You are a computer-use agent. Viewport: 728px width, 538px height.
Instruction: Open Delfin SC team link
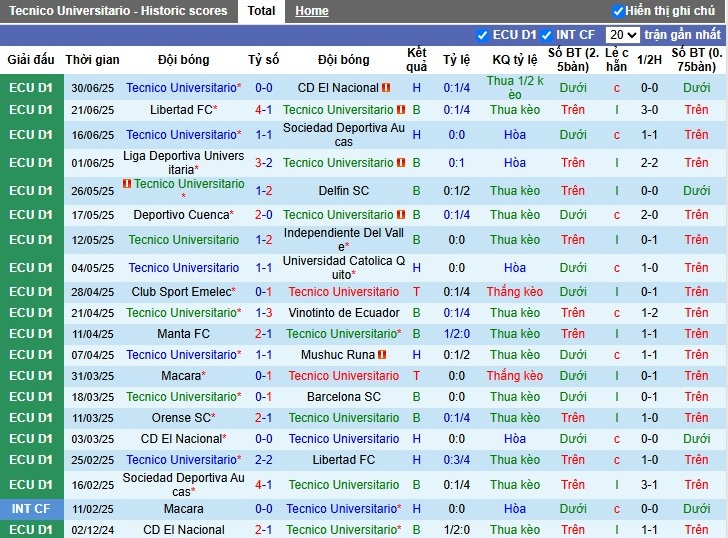click(344, 190)
